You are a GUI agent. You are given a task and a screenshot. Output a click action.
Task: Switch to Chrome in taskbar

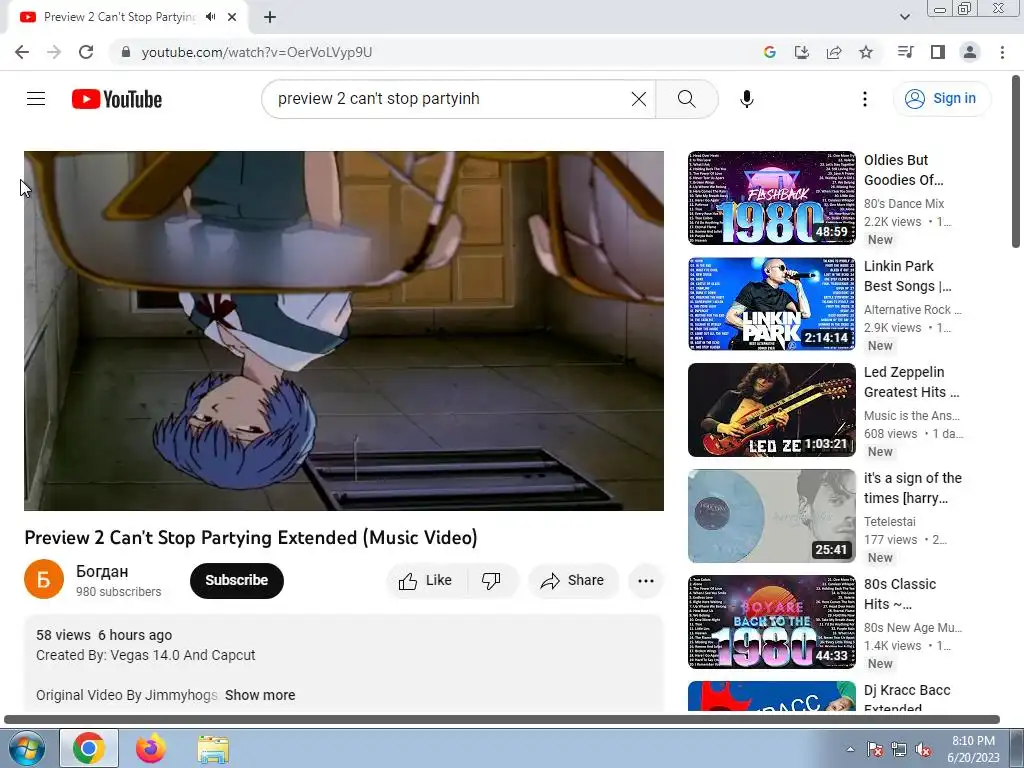(89, 748)
